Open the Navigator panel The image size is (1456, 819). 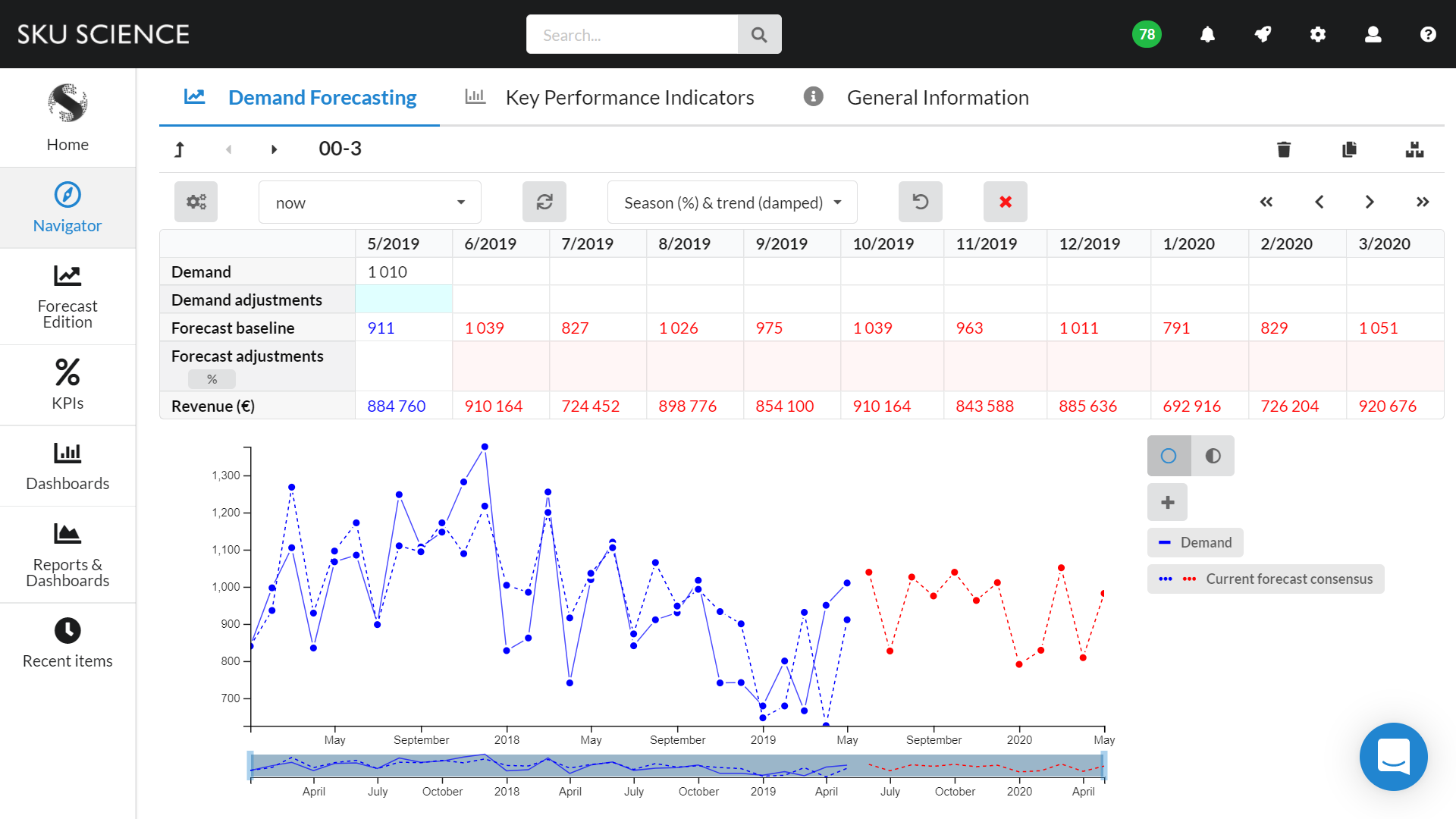67,208
